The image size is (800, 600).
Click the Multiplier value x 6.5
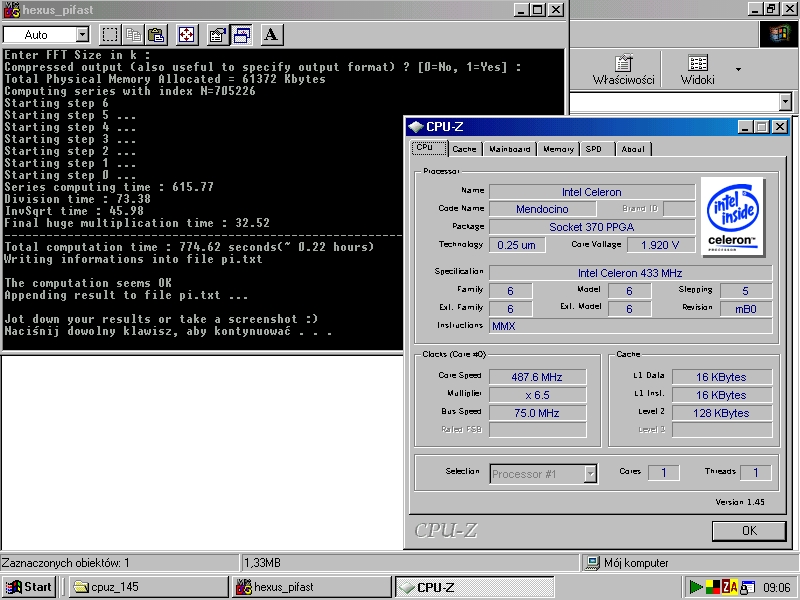(537, 395)
